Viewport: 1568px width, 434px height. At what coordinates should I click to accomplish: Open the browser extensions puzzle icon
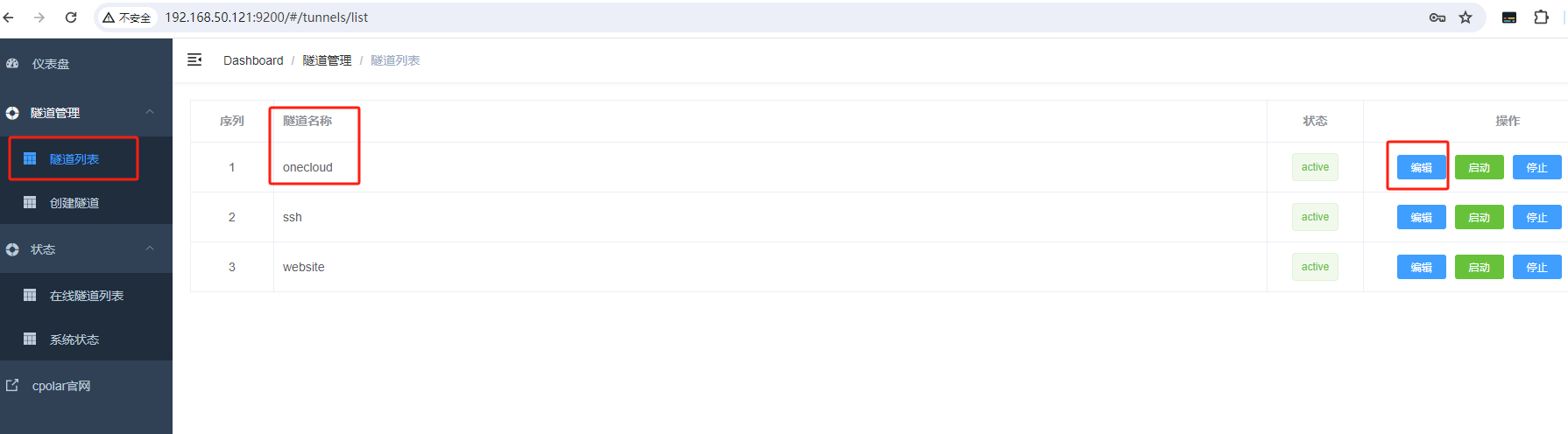pyautogui.click(x=1541, y=17)
